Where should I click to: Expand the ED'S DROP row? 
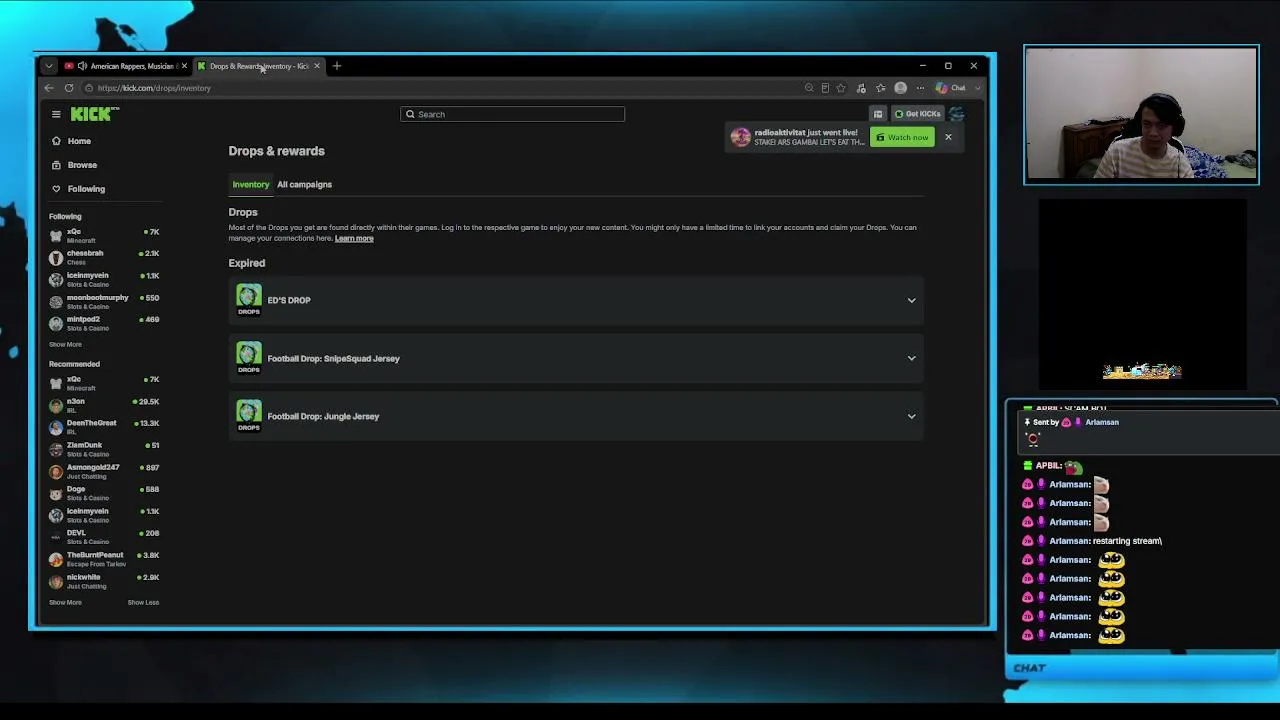pyautogui.click(x=575, y=300)
